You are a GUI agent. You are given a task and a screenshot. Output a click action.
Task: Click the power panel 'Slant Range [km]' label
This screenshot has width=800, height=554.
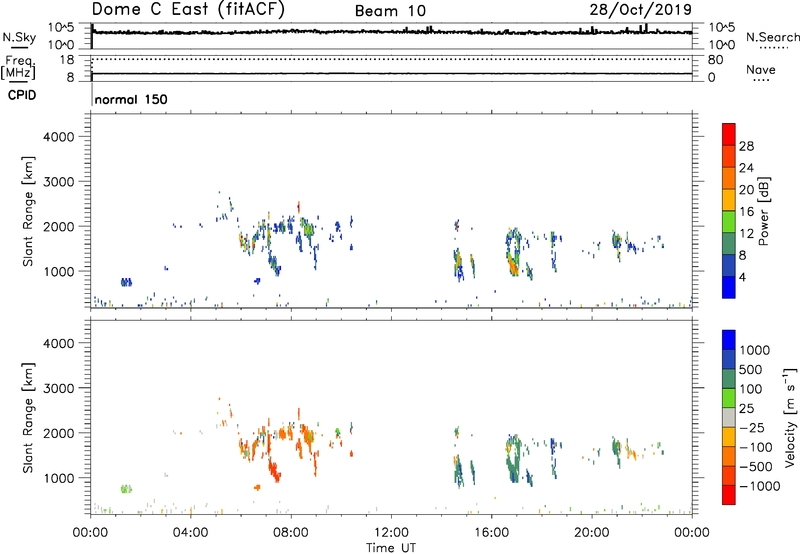point(29,211)
